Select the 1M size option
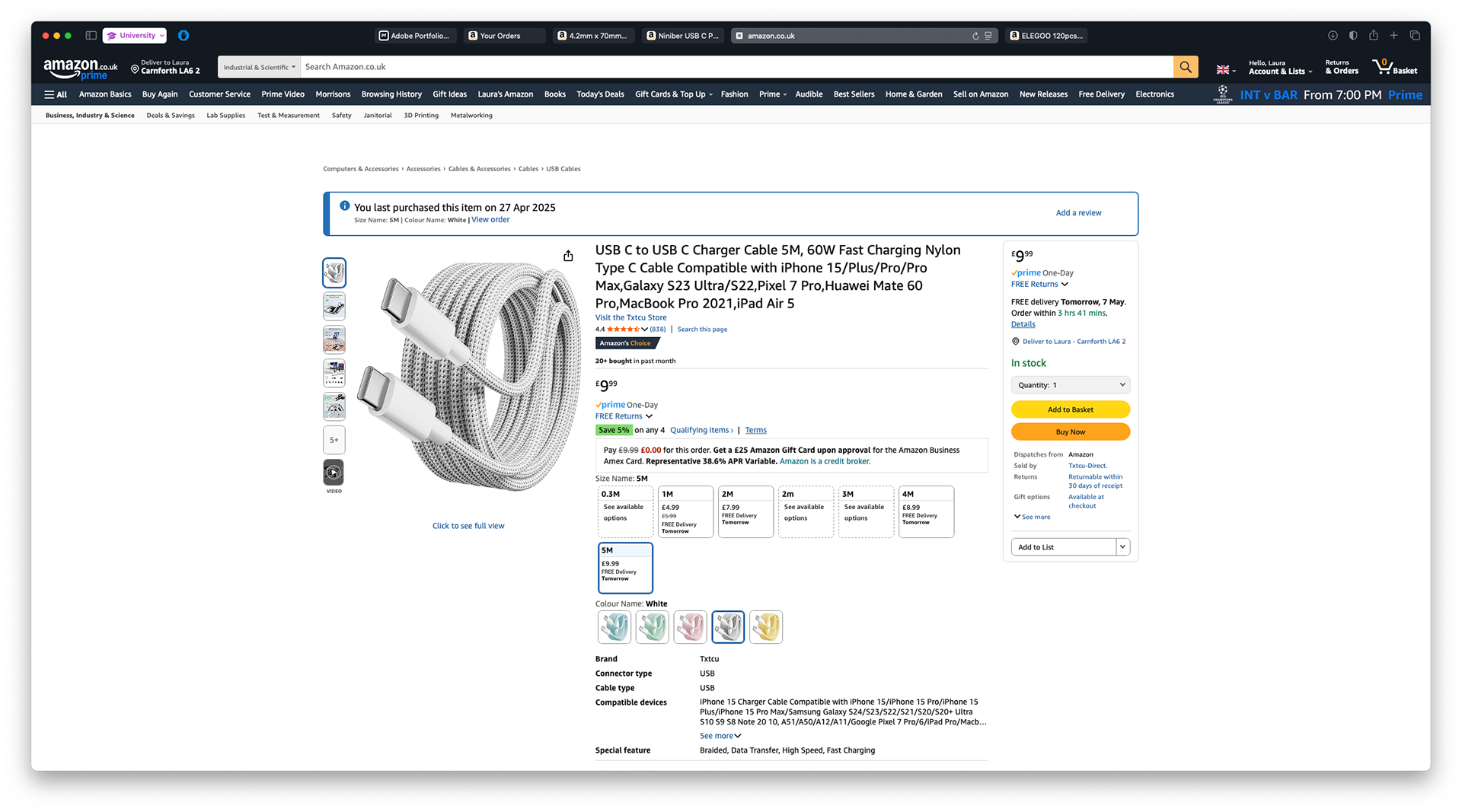The height and width of the screenshot is (812, 1462). tap(685, 511)
